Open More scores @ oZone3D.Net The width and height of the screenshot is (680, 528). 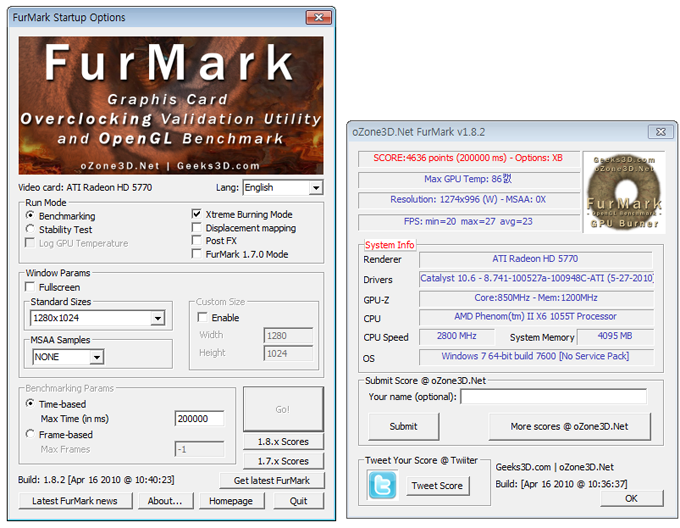pos(569,427)
